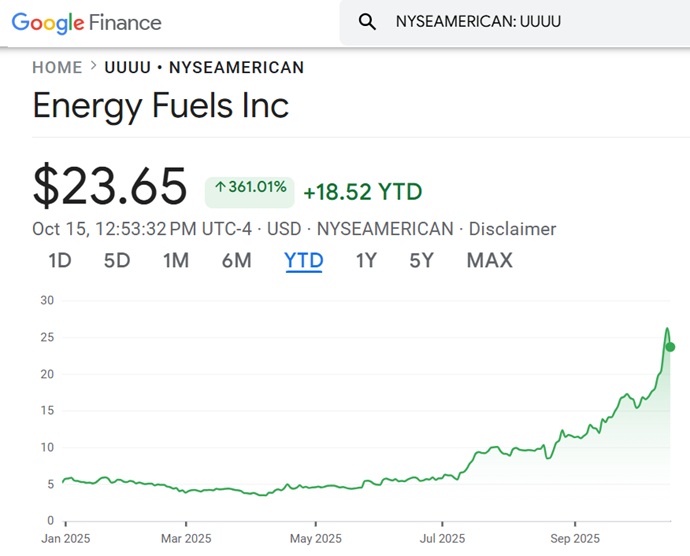Open the UUUU • NYSEAMERICAN breadcrumb
This screenshot has width=690, height=556.
pos(204,68)
